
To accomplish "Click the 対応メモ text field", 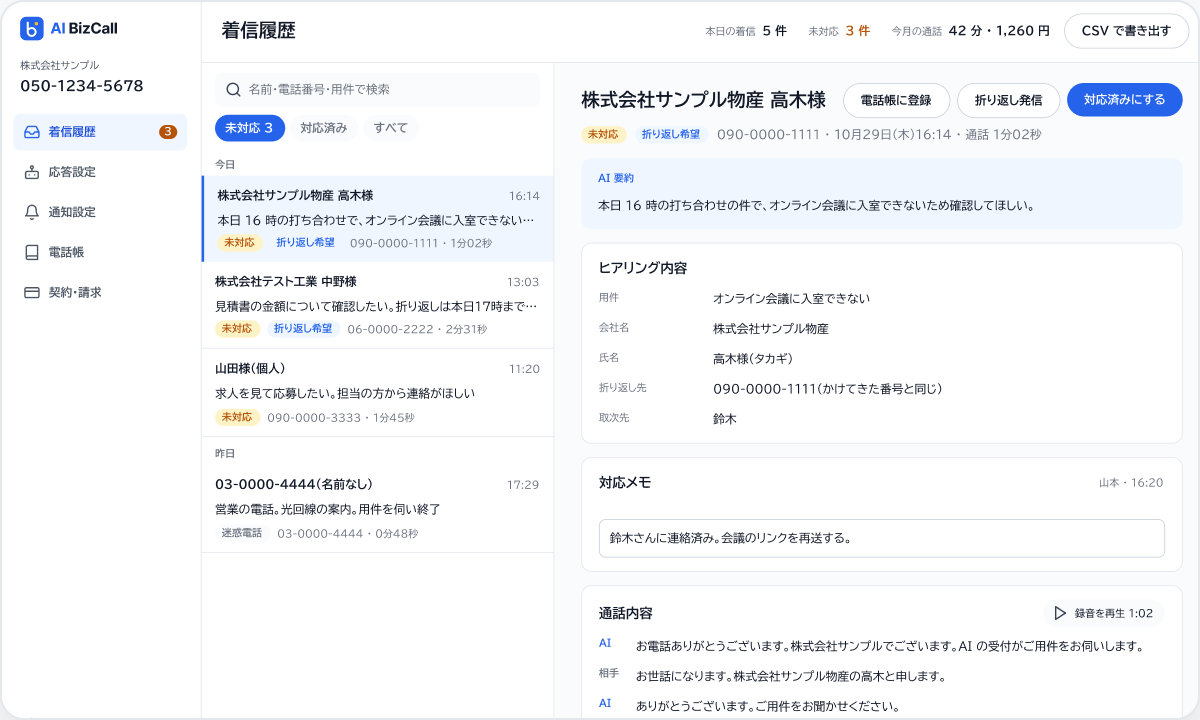I will (x=882, y=538).
